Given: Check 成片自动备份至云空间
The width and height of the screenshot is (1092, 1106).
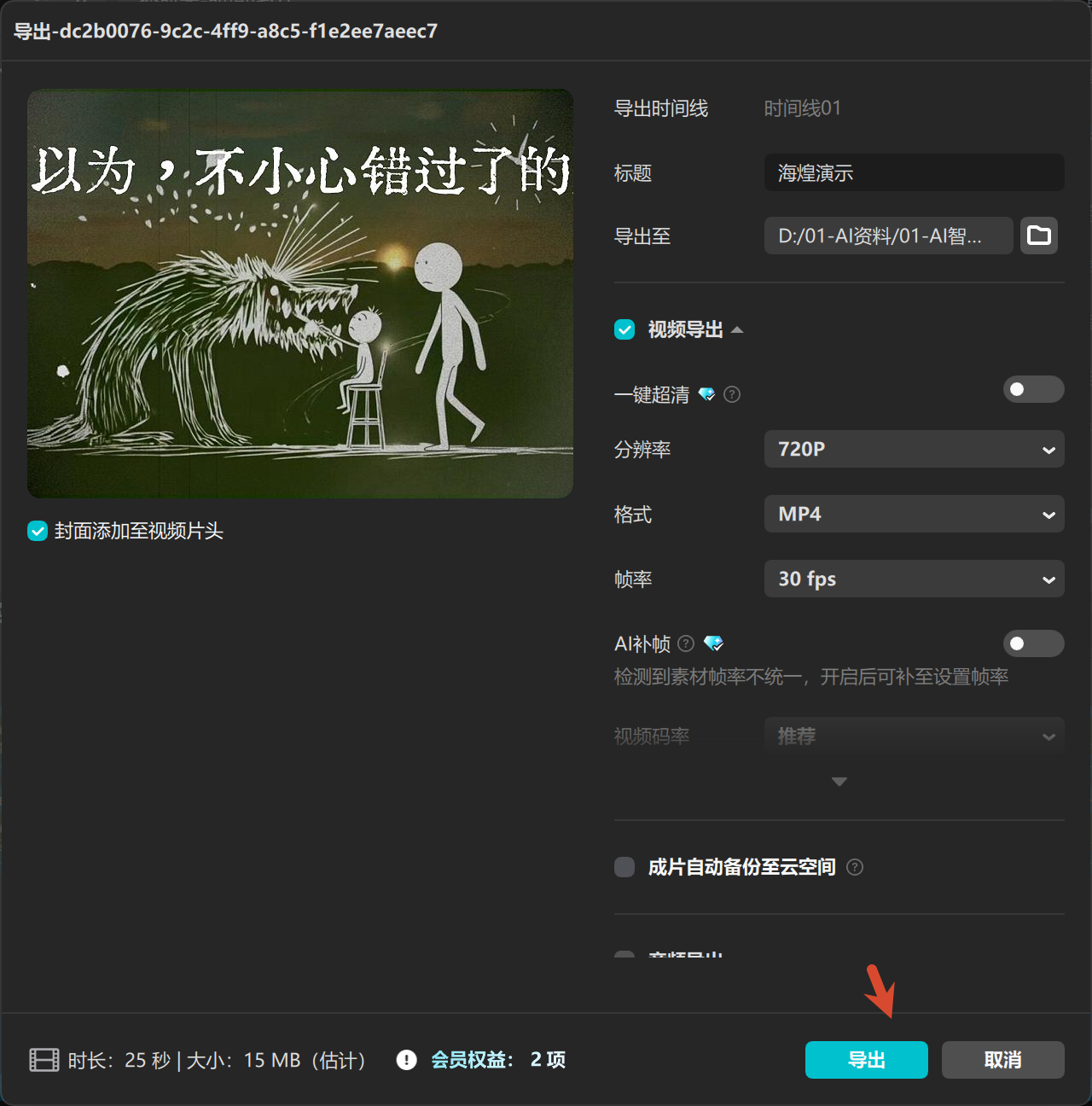Looking at the screenshot, I should [x=624, y=867].
